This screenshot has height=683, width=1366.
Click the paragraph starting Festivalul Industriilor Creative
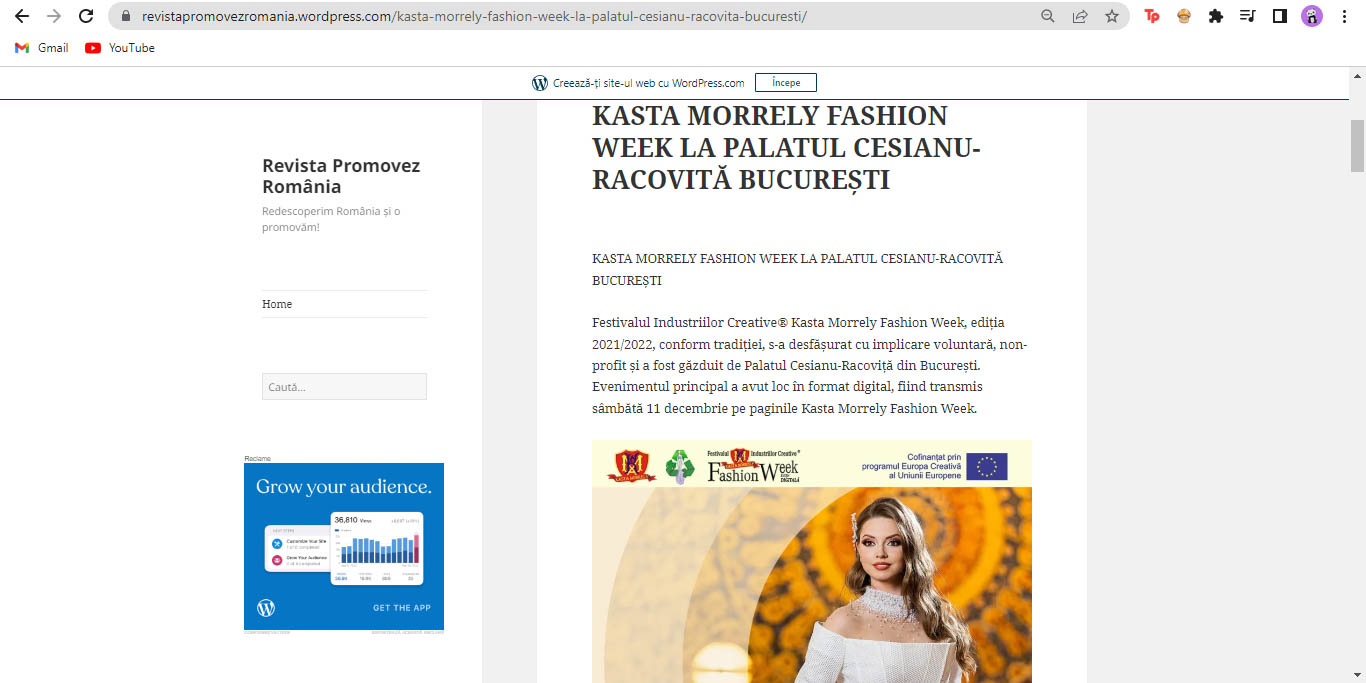click(x=810, y=365)
